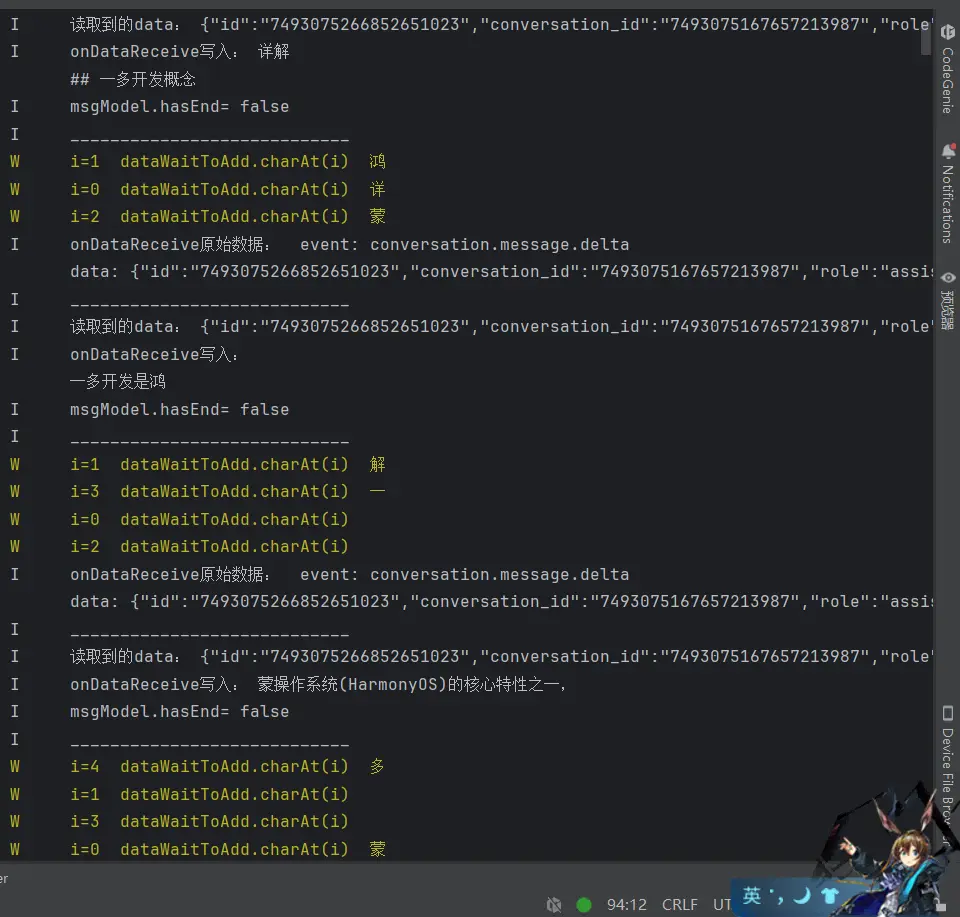Click the moon icon in IME bar
The image size is (960, 917).
click(802, 896)
